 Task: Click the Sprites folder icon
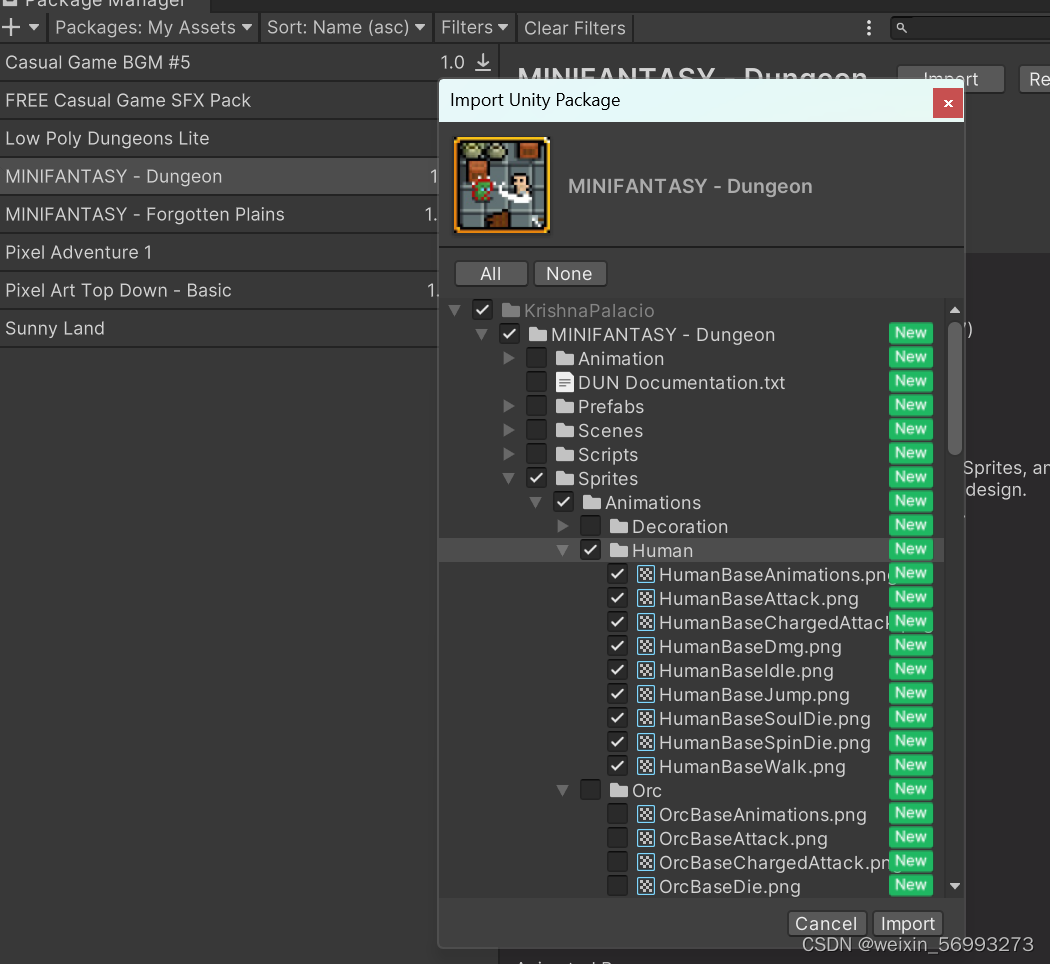click(x=565, y=478)
